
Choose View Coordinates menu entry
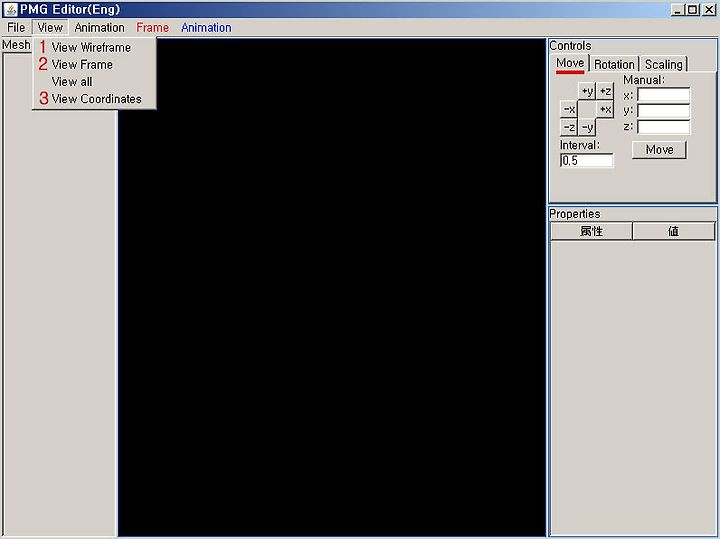pos(94,99)
